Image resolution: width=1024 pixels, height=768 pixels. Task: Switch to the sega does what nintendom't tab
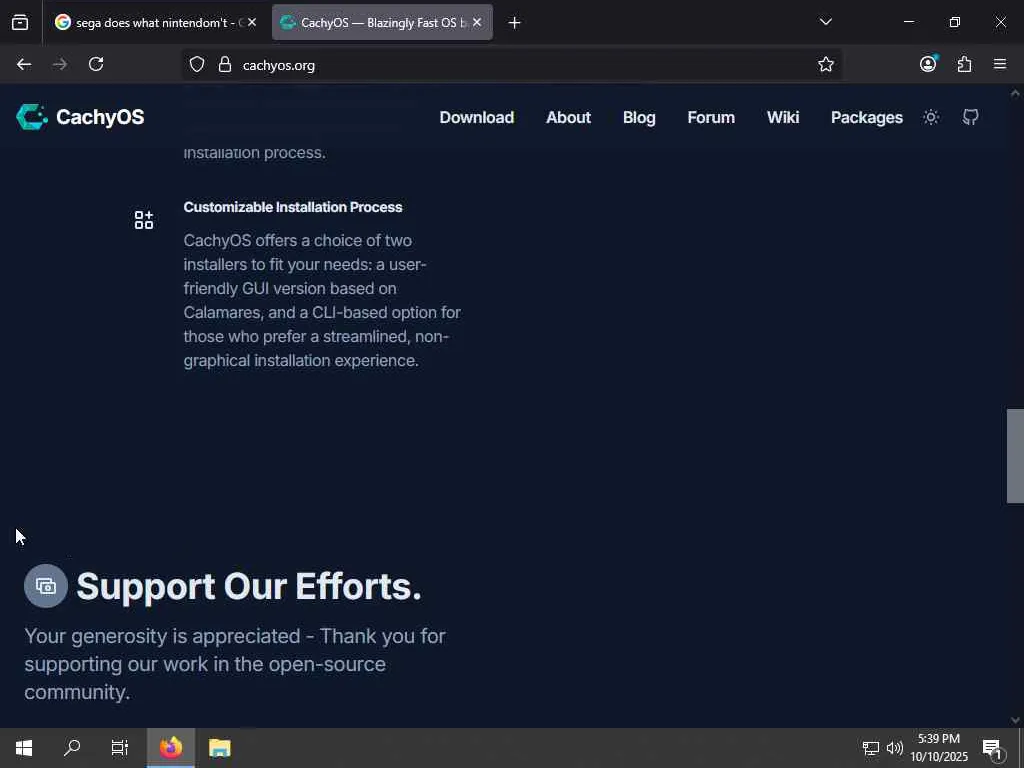[x=155, y=23]
